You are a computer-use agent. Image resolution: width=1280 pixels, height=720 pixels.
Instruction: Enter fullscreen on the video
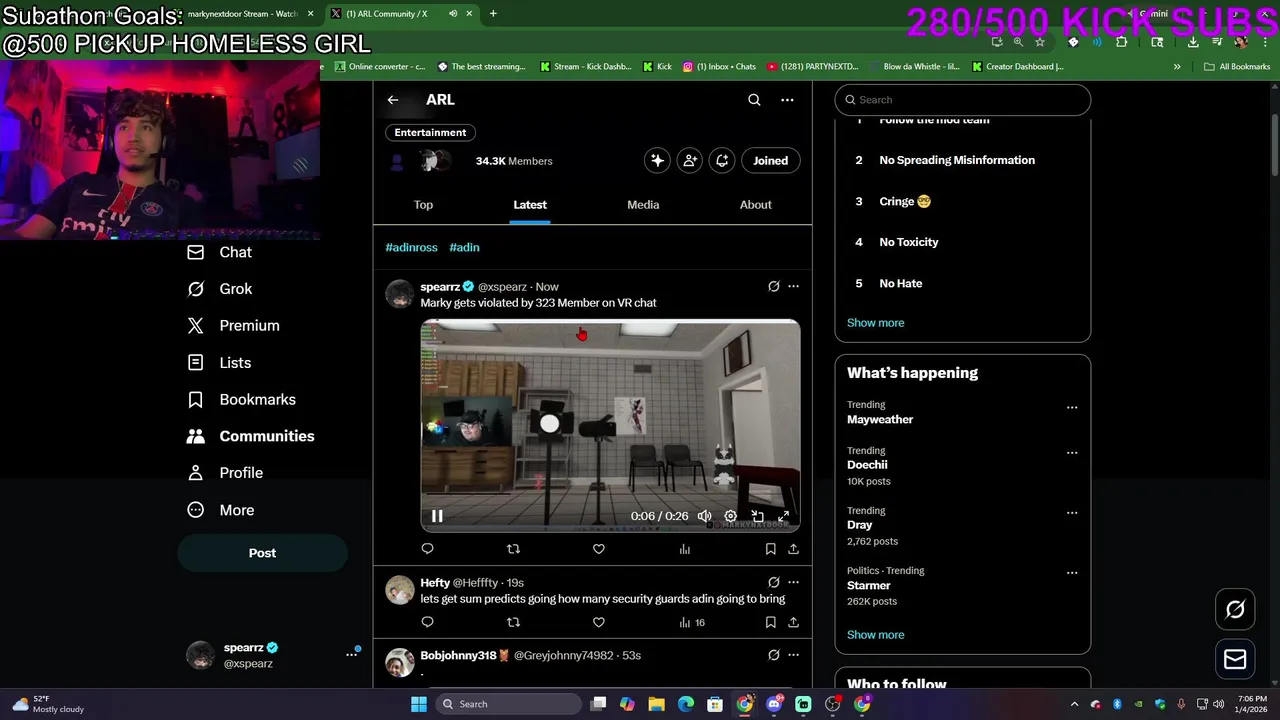(x=784, y=516)
